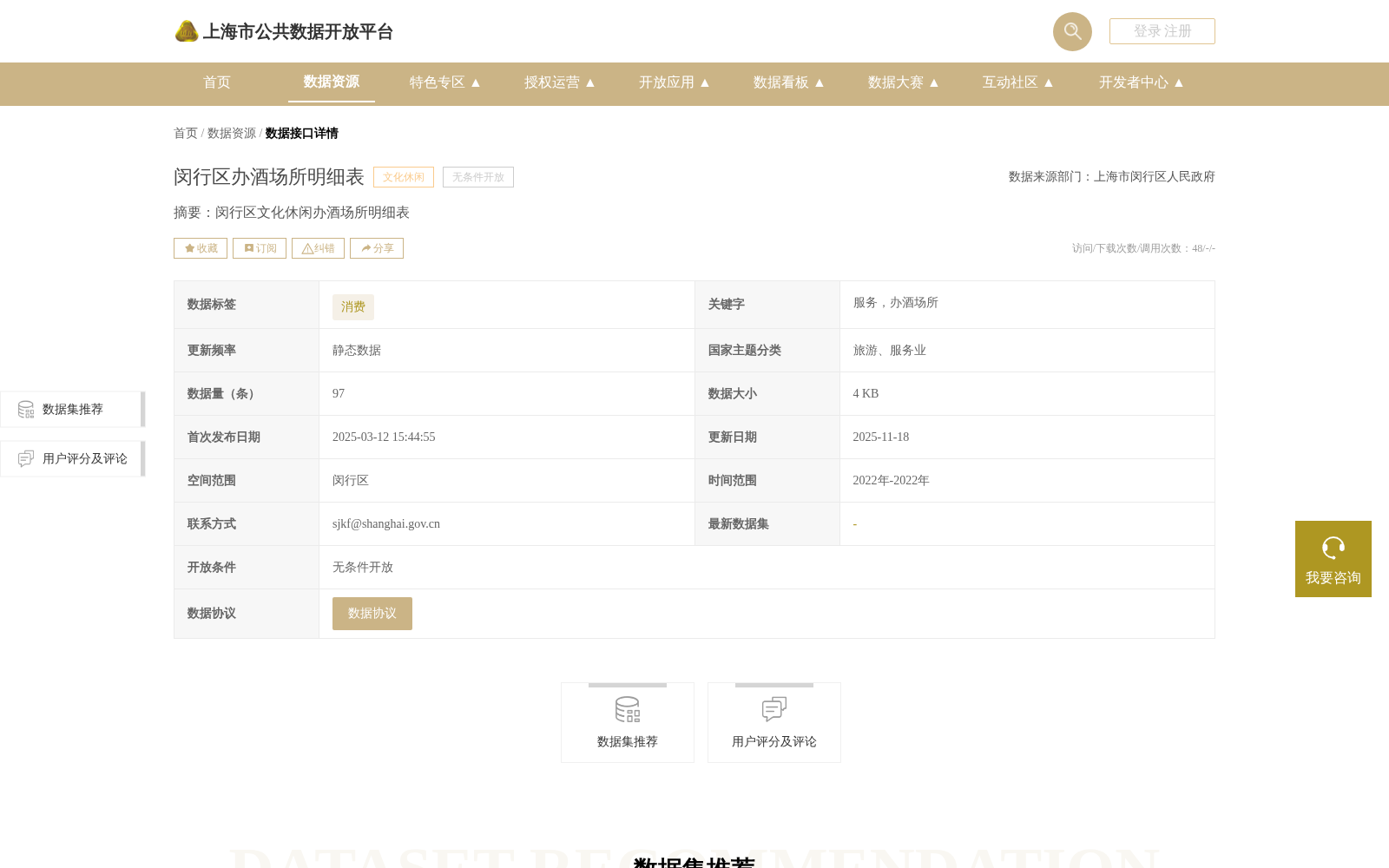Click 数据来源部门 上海市闵行区人民政府 text
The height and width of the screenshot is (868, 1389).
pyautogui.click(x=1112, y=177)
